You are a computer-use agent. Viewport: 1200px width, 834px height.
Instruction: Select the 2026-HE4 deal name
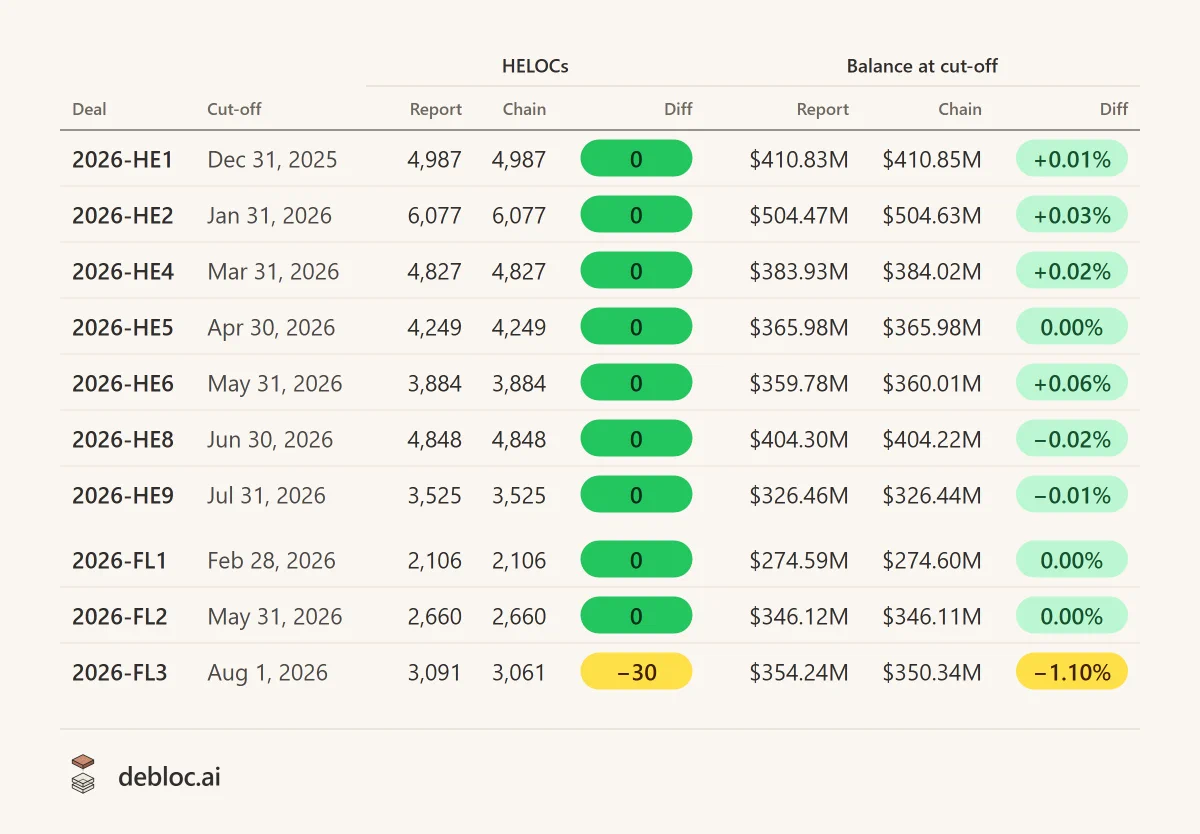click(x=122, y=271)
